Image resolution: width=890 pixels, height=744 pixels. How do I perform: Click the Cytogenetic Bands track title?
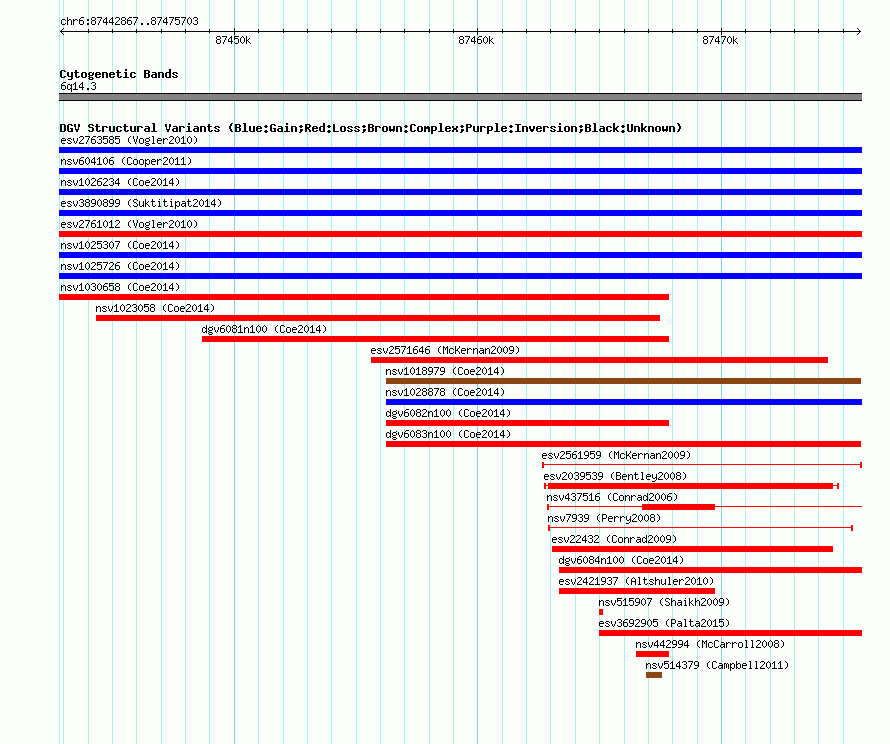pos(119,74)
